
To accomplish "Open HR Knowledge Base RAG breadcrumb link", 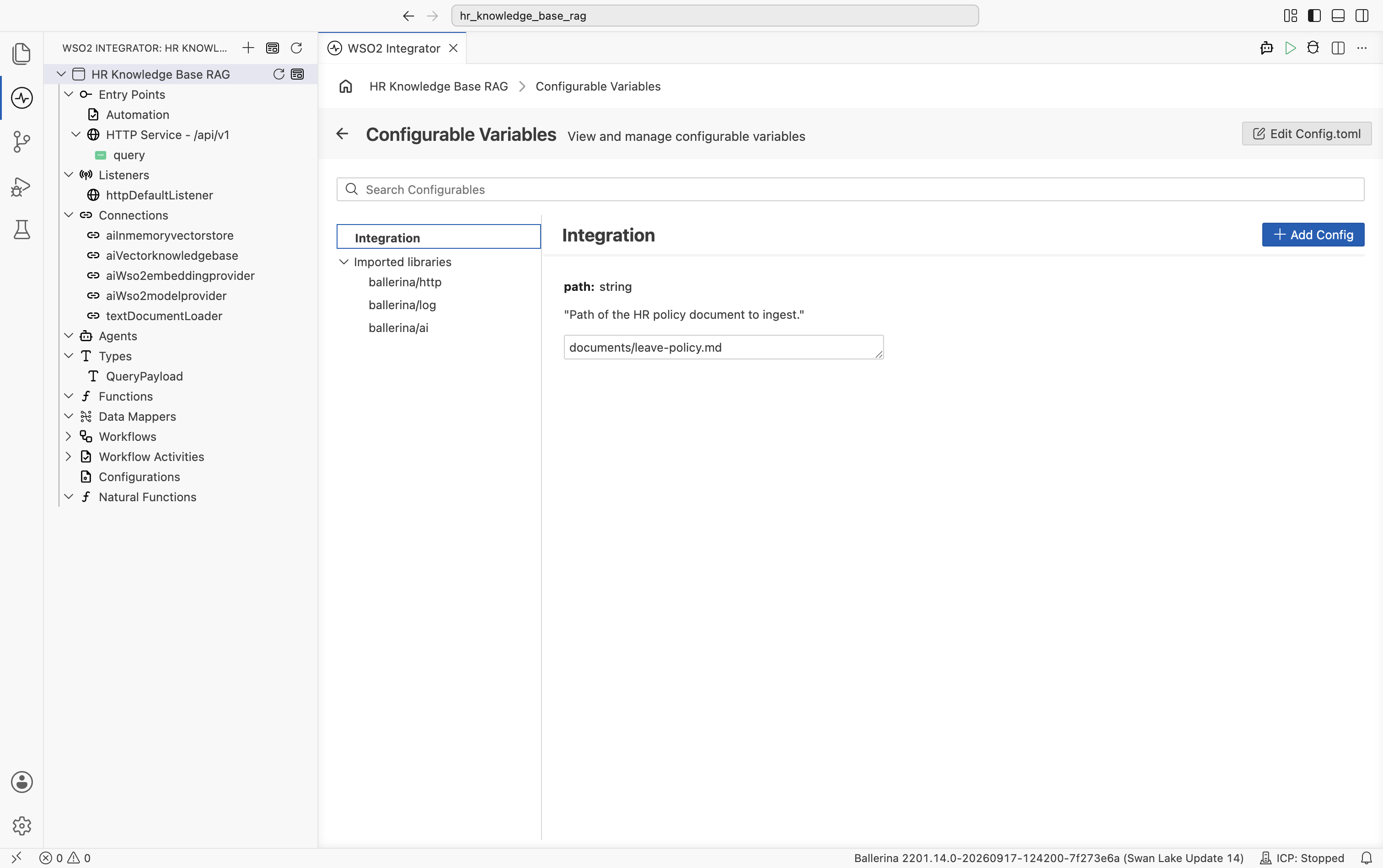I will (x=439, y=86).
